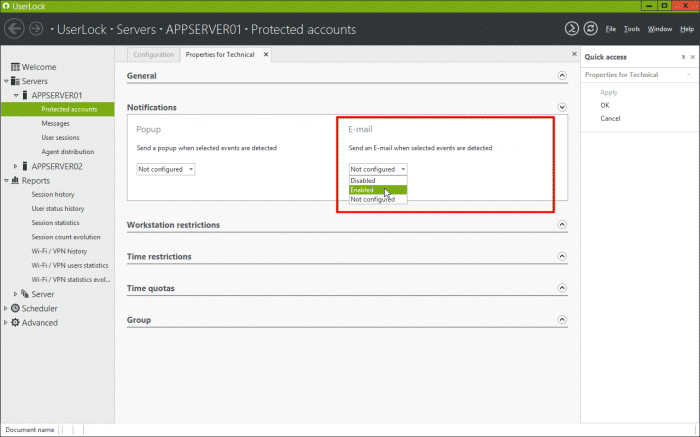Pin the Quick access panel
The image size is (700, 437).
pos(683,57)
